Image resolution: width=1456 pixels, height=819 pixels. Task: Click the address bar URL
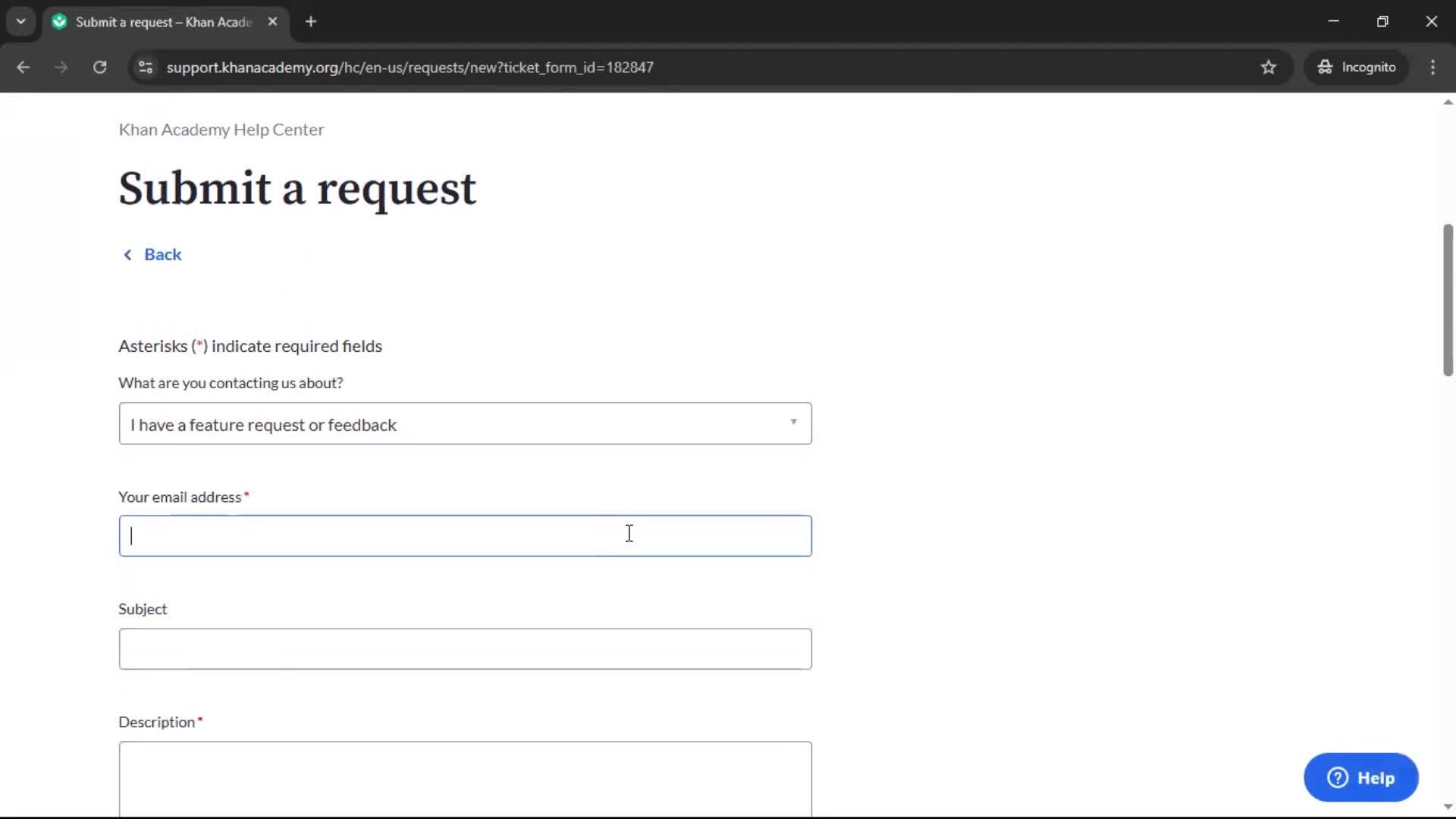[409, 67]
